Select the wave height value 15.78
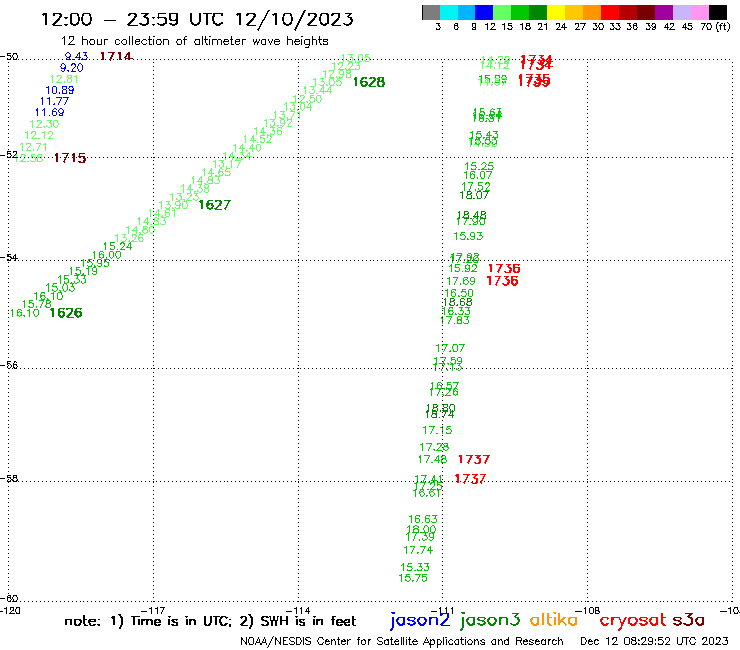740x650 pixels. pyautogui.click(x=36, y=304)
